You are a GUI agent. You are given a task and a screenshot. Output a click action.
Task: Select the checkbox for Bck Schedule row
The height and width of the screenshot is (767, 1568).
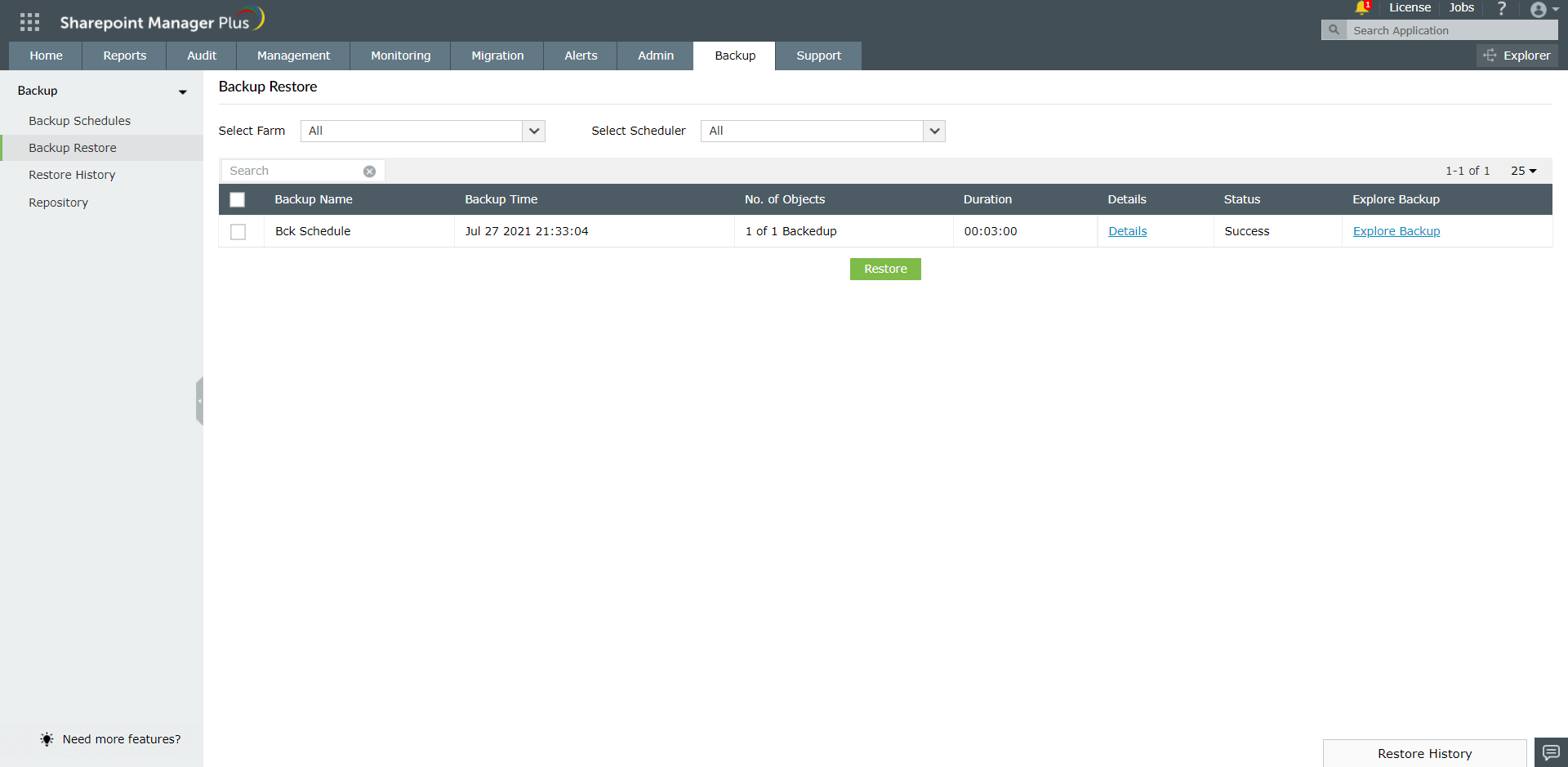[238, 231]
